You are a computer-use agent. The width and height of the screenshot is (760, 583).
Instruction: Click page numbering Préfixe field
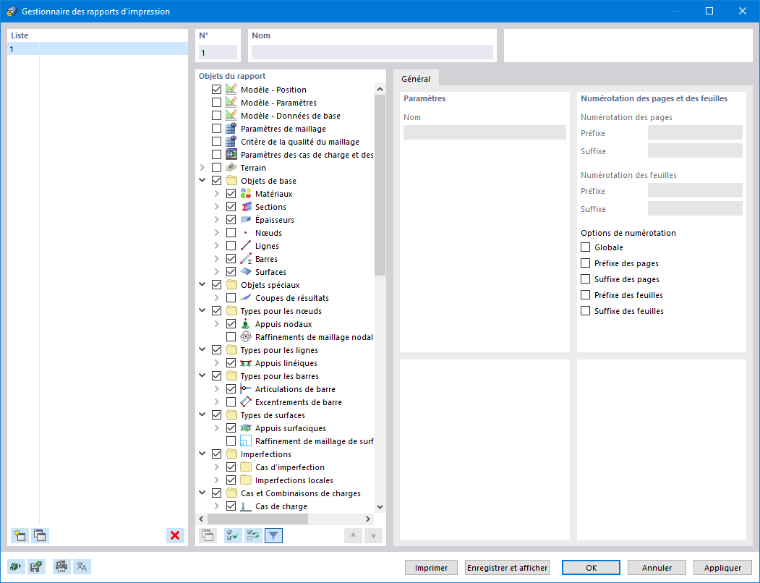pos(695,133)
